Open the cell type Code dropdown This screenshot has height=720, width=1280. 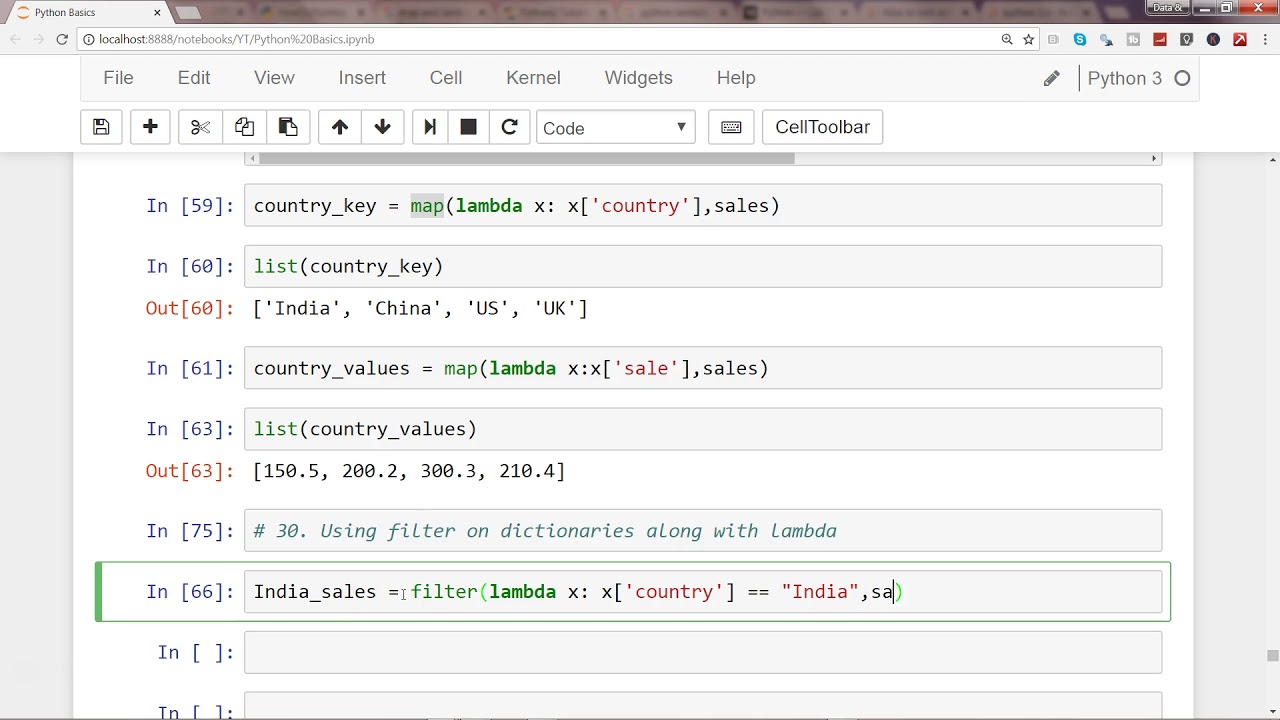[x=615, y=127]
